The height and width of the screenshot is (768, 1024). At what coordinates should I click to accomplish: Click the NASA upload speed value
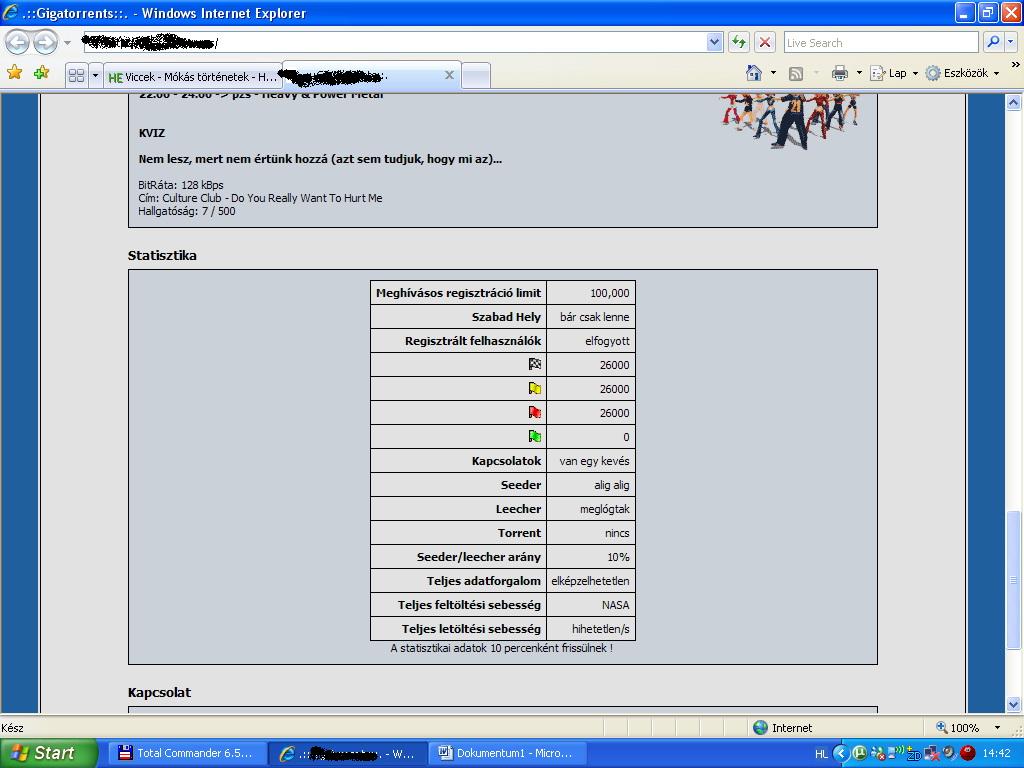click(x=616, y=605)
